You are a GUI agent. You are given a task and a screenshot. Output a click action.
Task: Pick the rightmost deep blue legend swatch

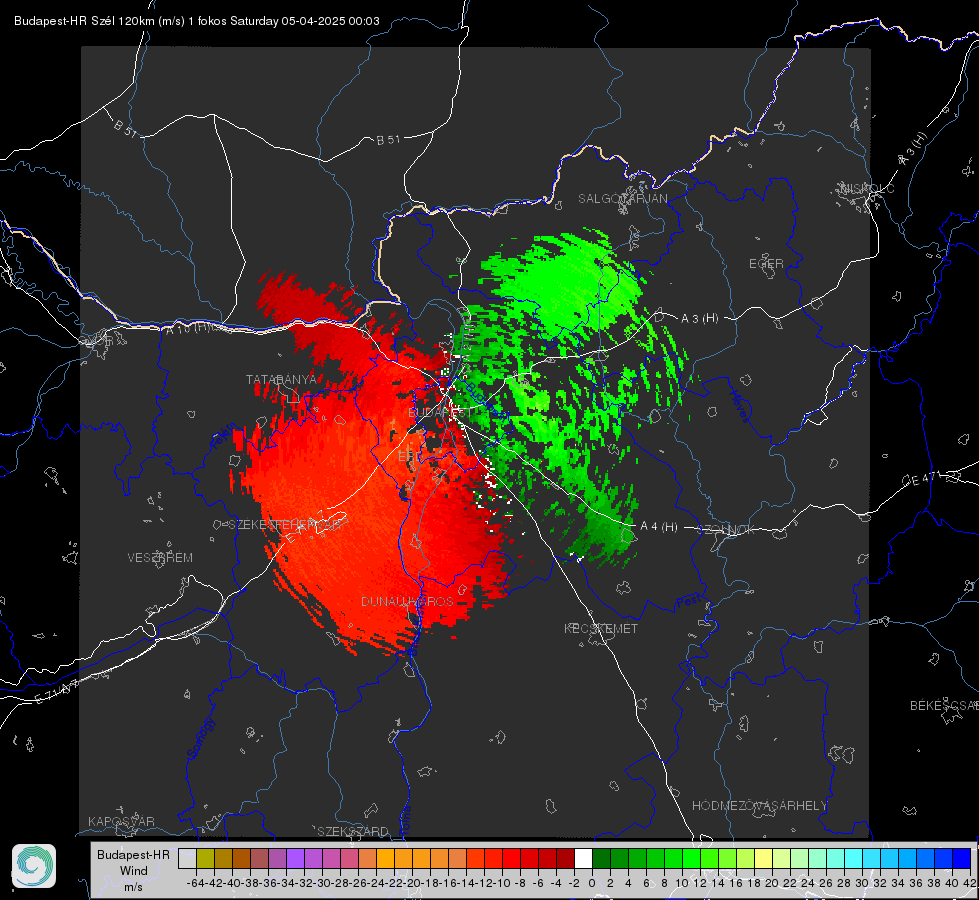point(962,859)
